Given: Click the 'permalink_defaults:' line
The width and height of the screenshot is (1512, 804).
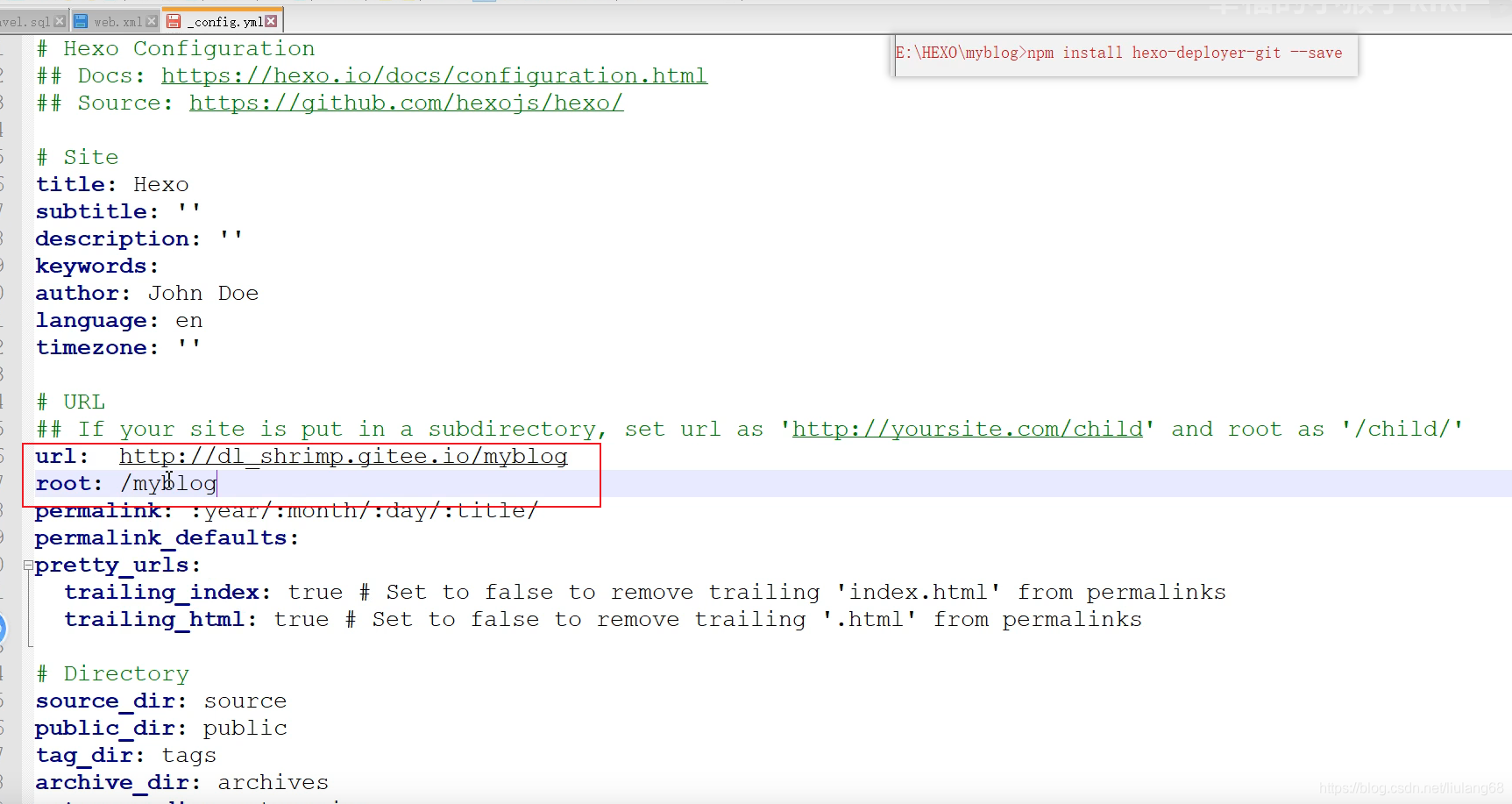Looking at the screenshot, I should (167, 538).
